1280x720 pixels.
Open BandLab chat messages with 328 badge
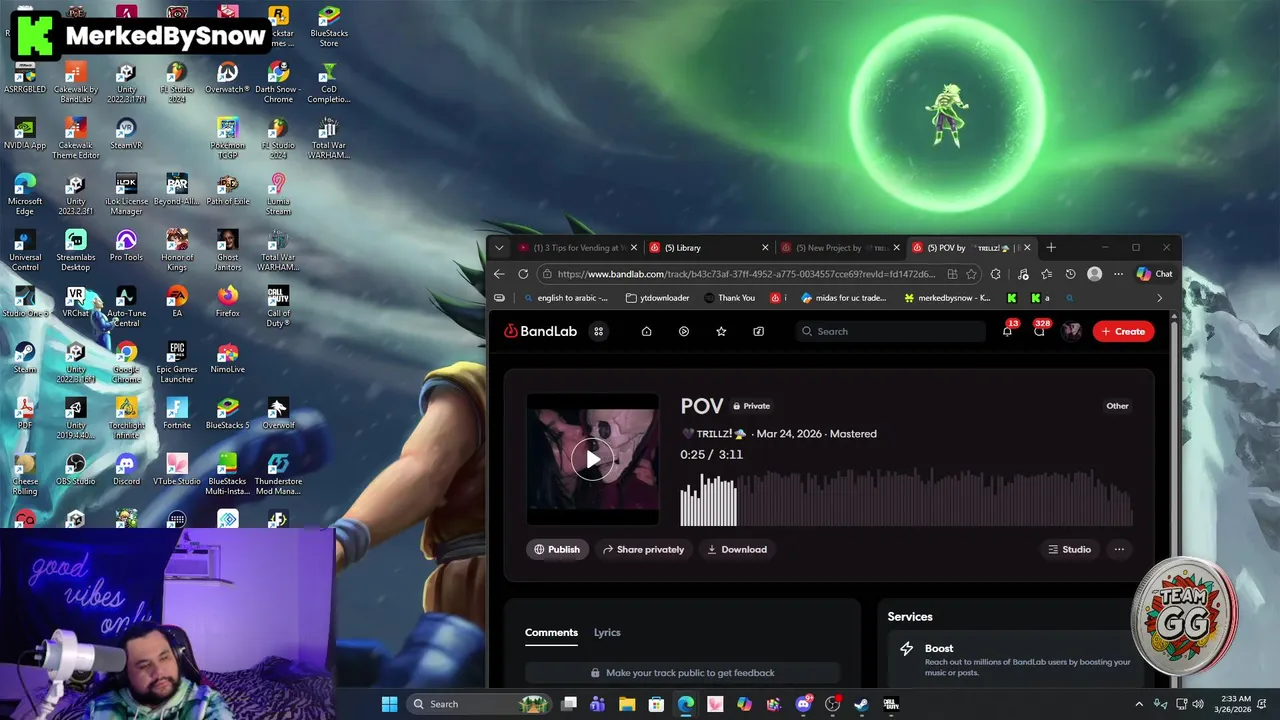point(1040,330)
